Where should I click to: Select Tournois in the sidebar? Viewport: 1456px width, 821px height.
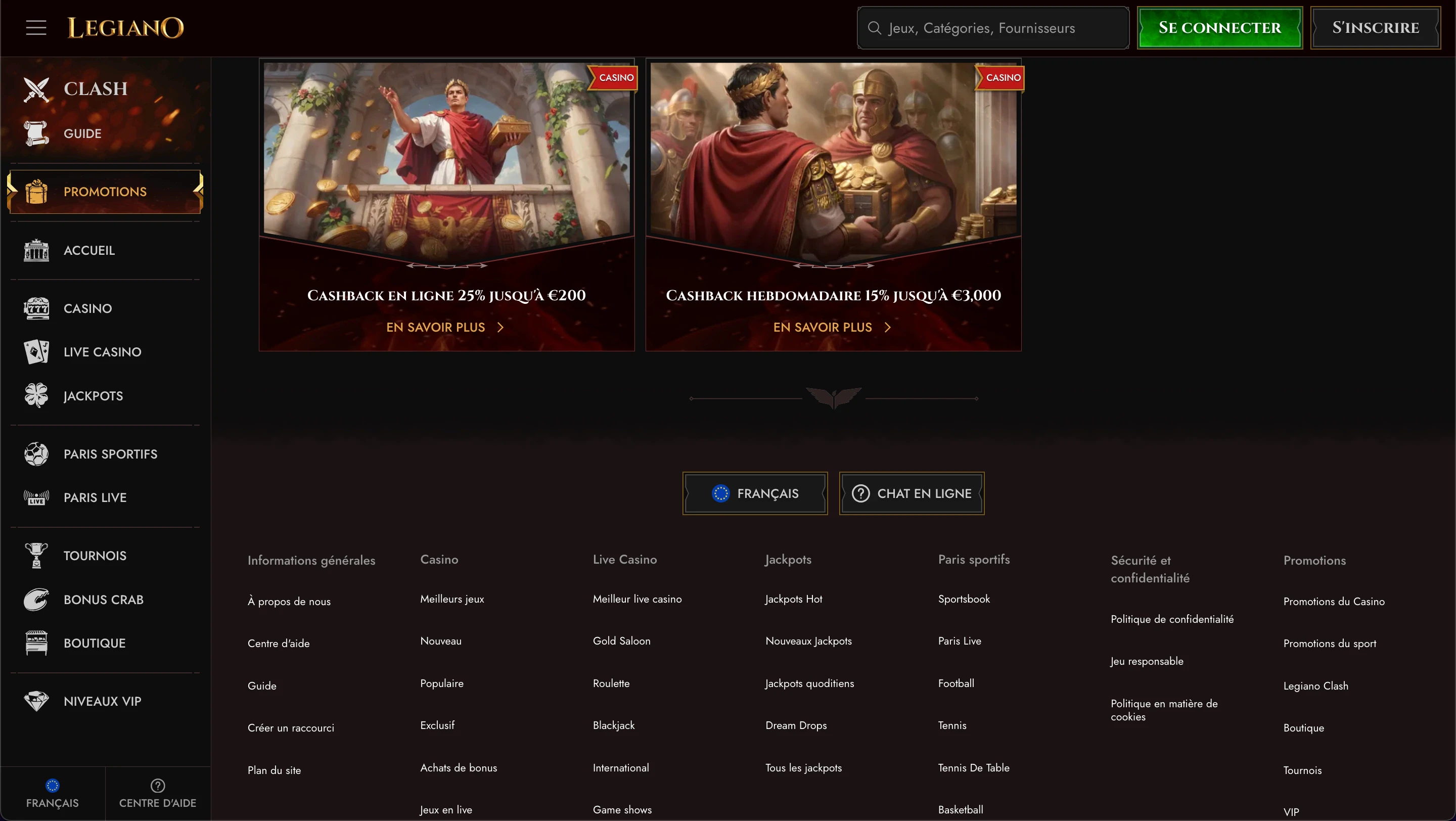point(105,556)
